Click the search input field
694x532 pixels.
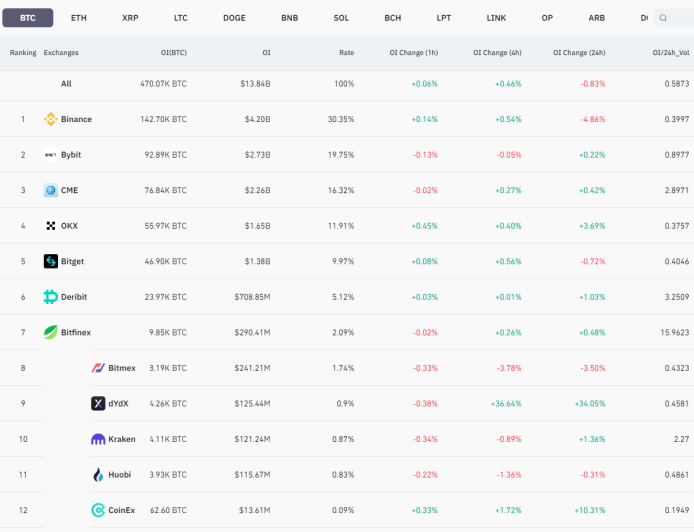coord(674,18)
